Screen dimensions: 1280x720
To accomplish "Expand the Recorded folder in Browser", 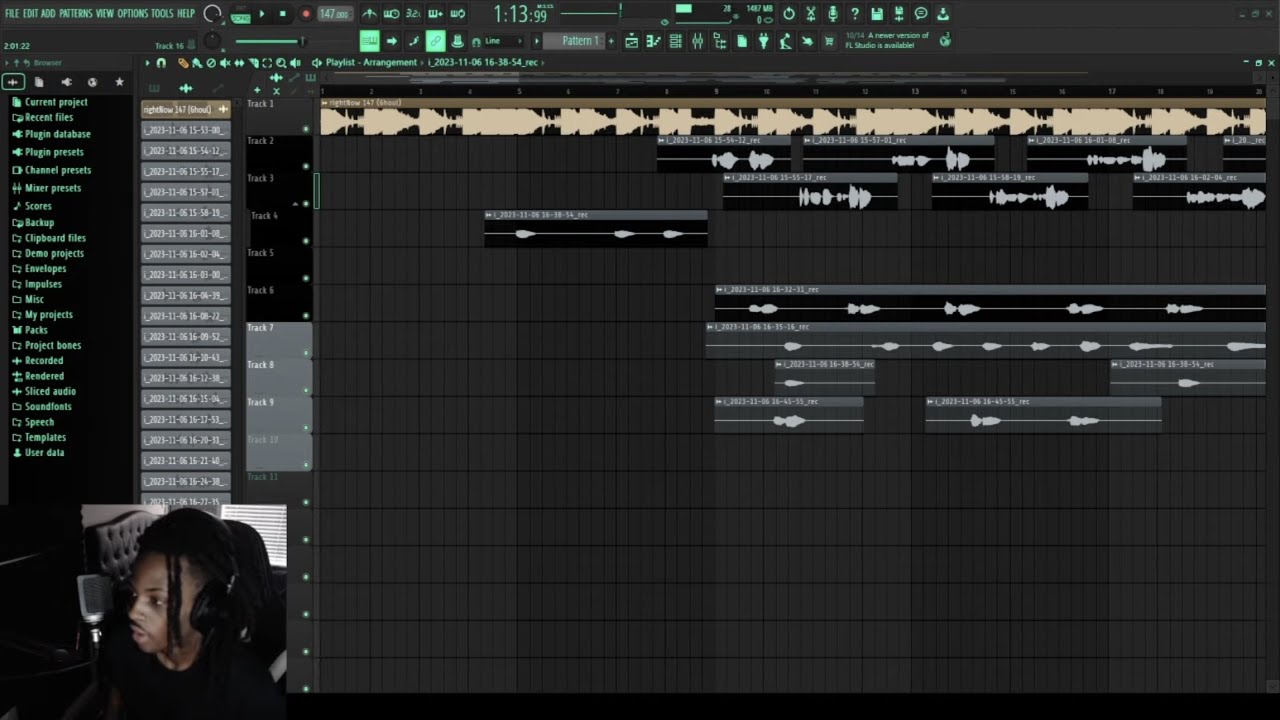I will pyautogui.click(x=37, y=360).
